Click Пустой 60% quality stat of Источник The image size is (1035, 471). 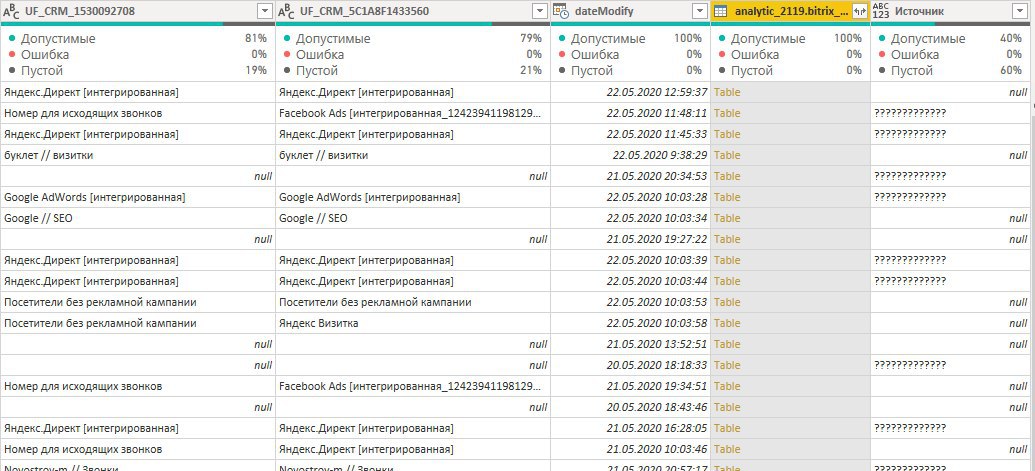coord(951,71)
